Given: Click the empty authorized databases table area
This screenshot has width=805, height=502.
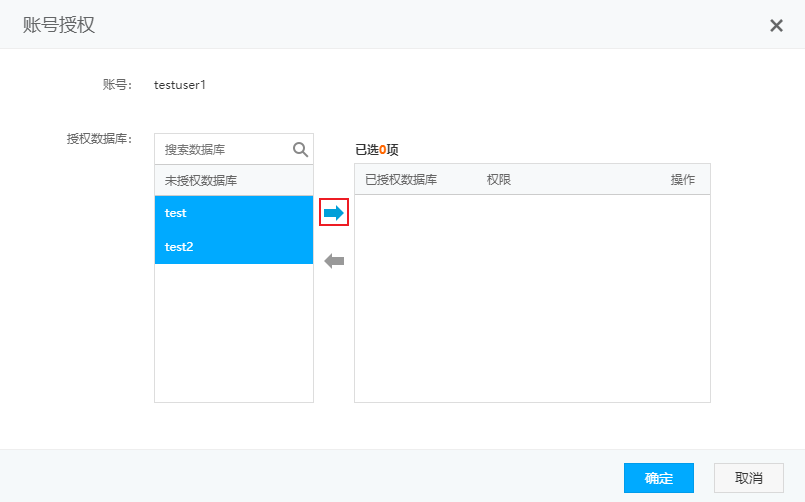Looking at the screenshot, I should (532, 298).
